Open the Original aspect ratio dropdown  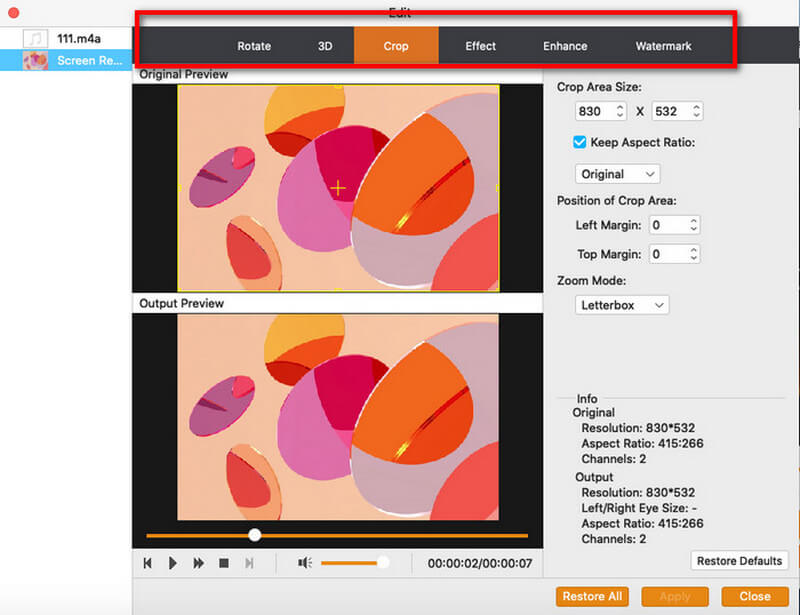[617, 174]
